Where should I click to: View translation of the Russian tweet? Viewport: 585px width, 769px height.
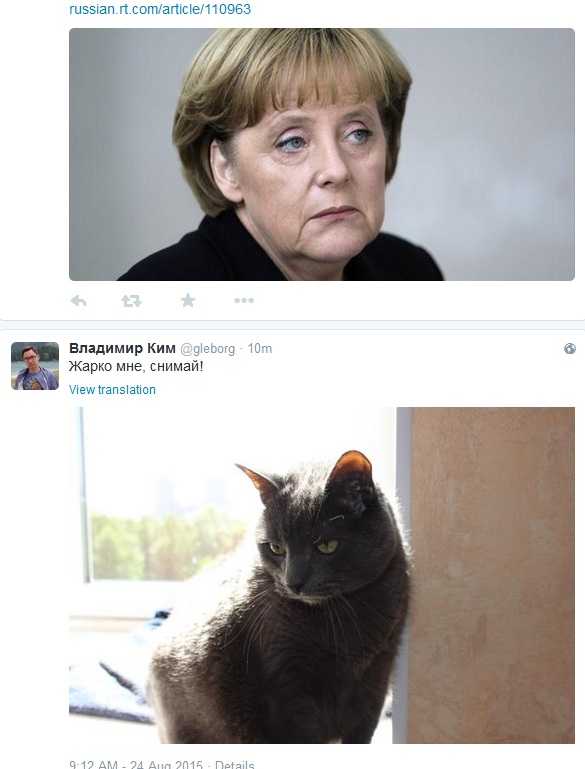click(x=112, y=389)
